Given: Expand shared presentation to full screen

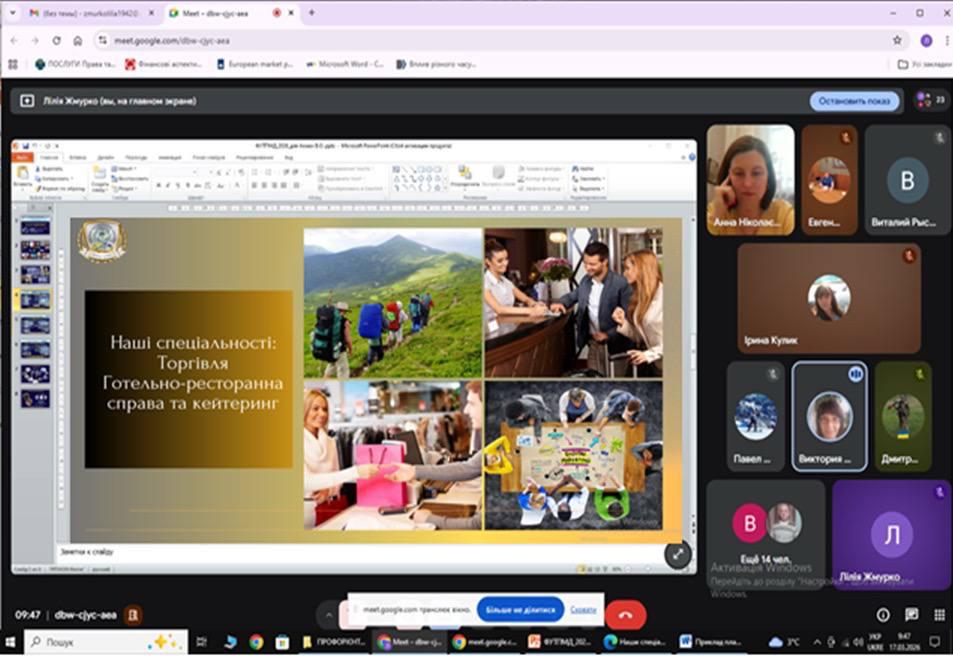Looking at the screenshot, I should coord(678,554).
